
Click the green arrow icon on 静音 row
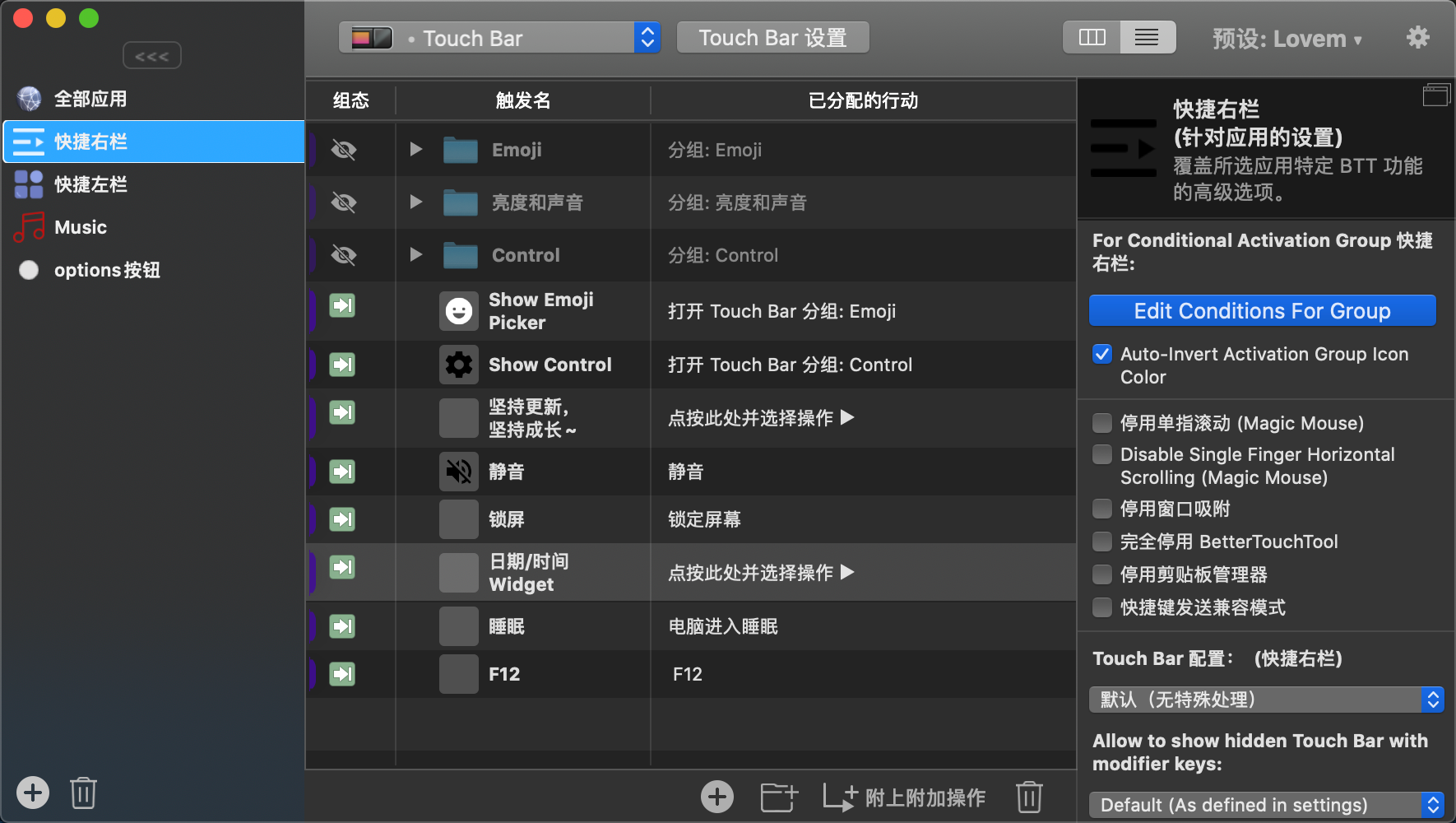pos(342,472)
